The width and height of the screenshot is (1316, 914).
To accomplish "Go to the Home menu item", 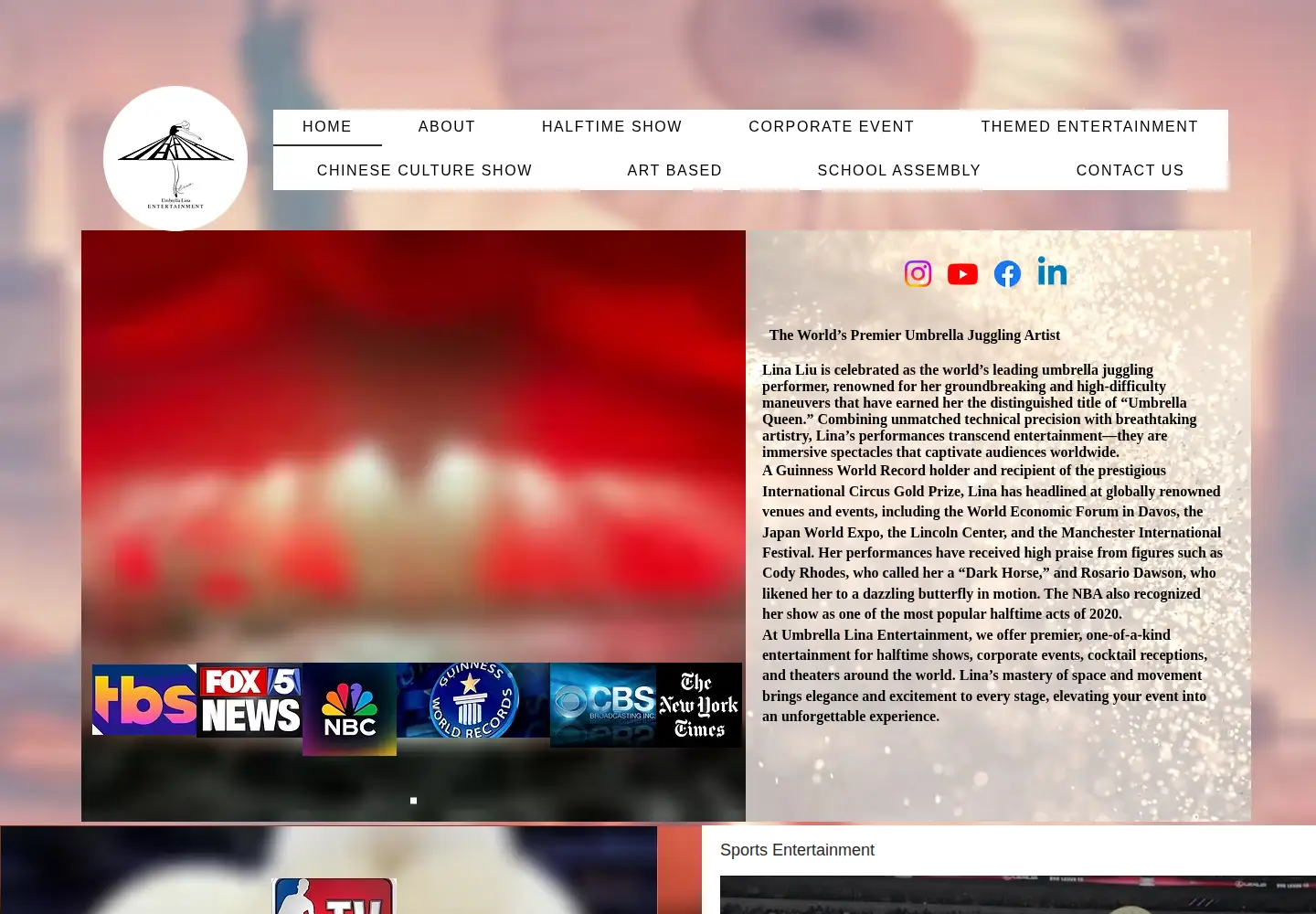I will coord(327,127).
